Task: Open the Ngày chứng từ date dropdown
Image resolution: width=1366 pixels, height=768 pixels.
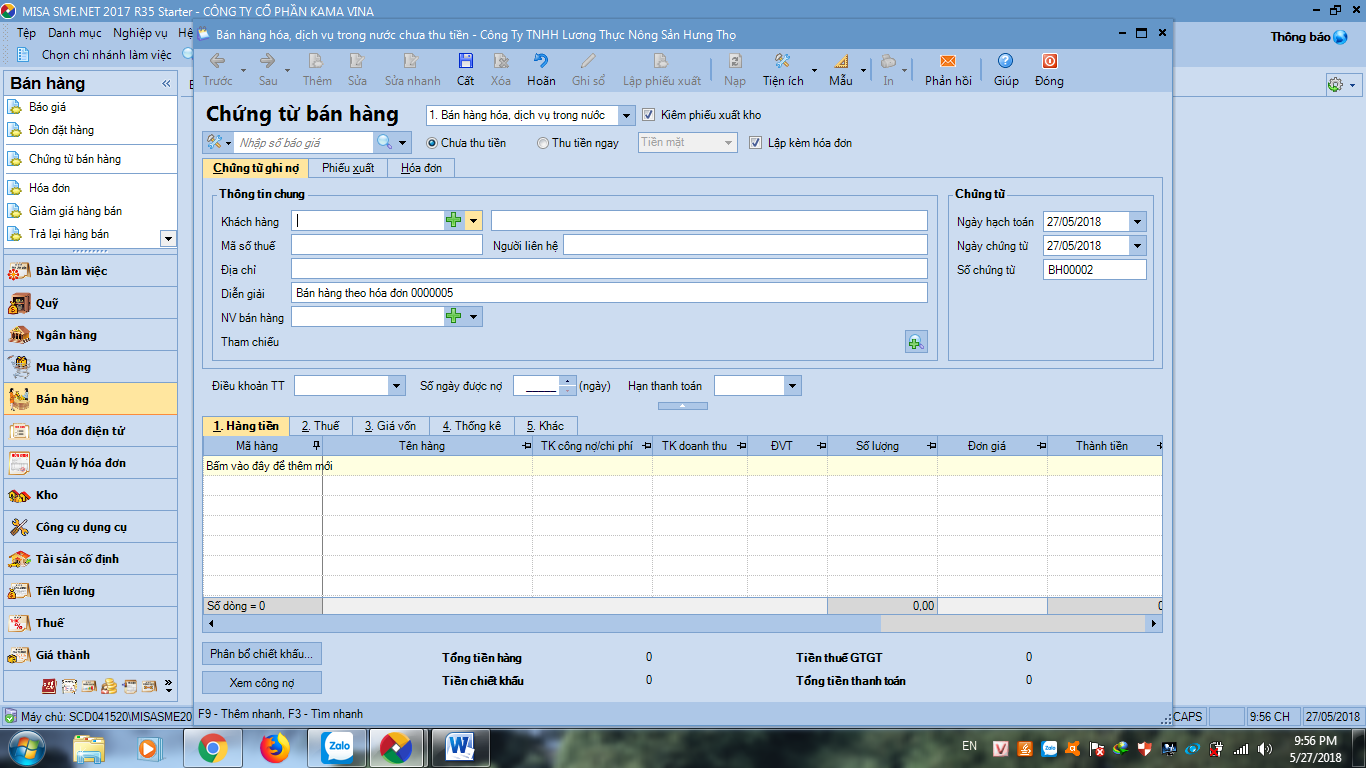Action: [x=1138, y=246]
